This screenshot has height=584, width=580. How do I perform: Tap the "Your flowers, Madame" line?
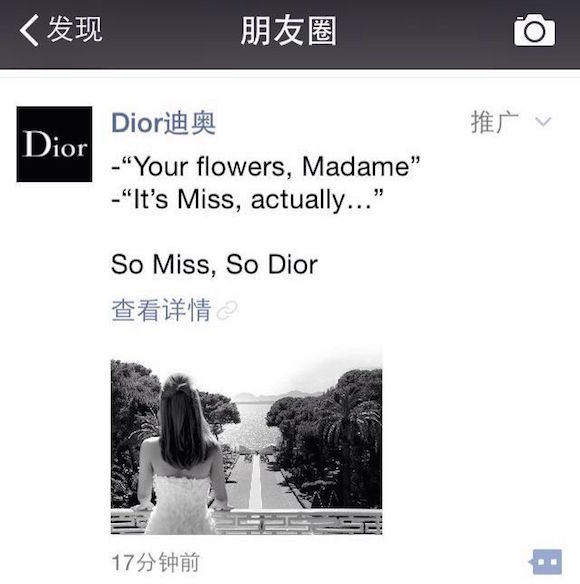tap(266, 166)
